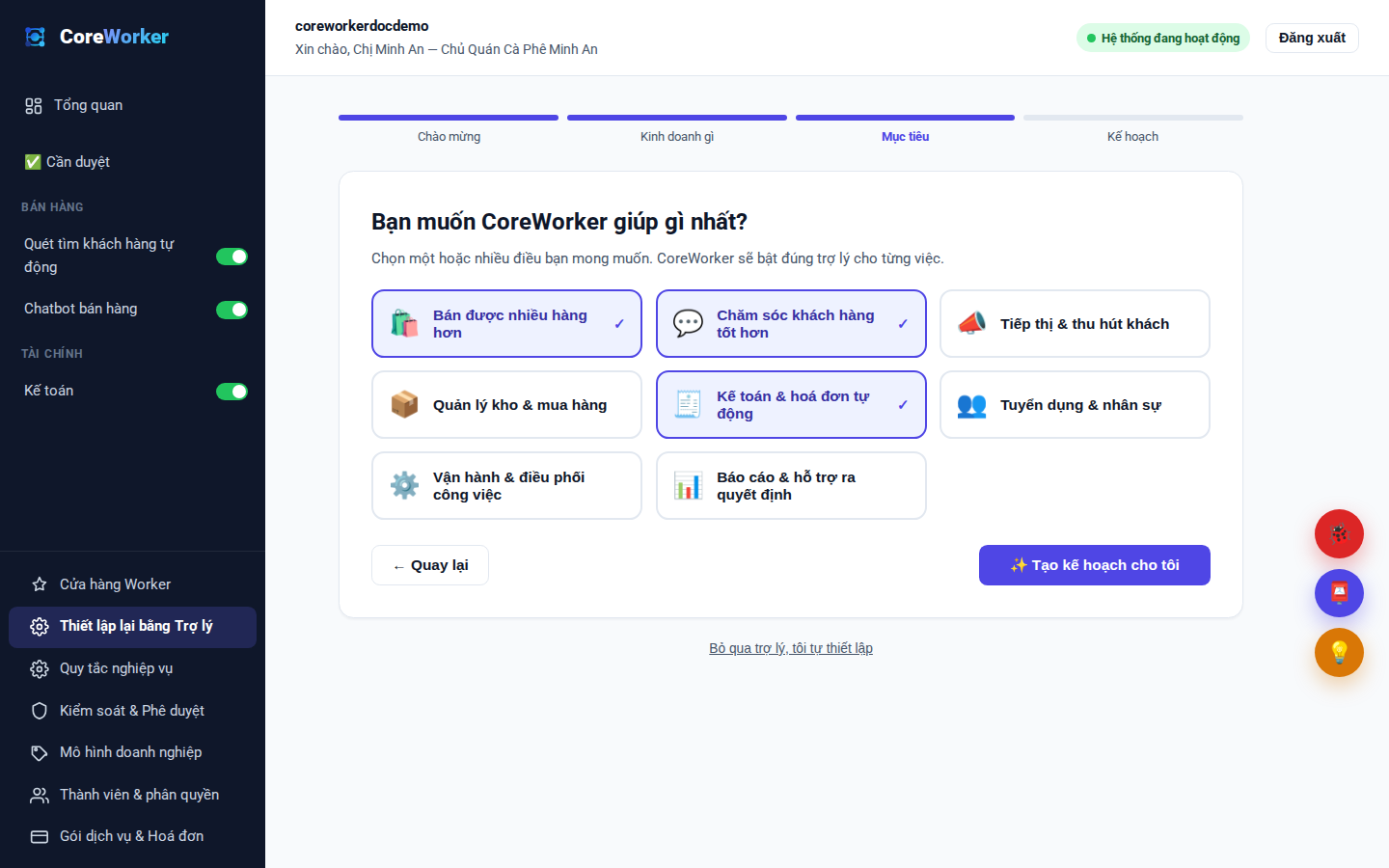Click the Thiết lập lại bằng Trợ lý gear icon

pos(40,627)
